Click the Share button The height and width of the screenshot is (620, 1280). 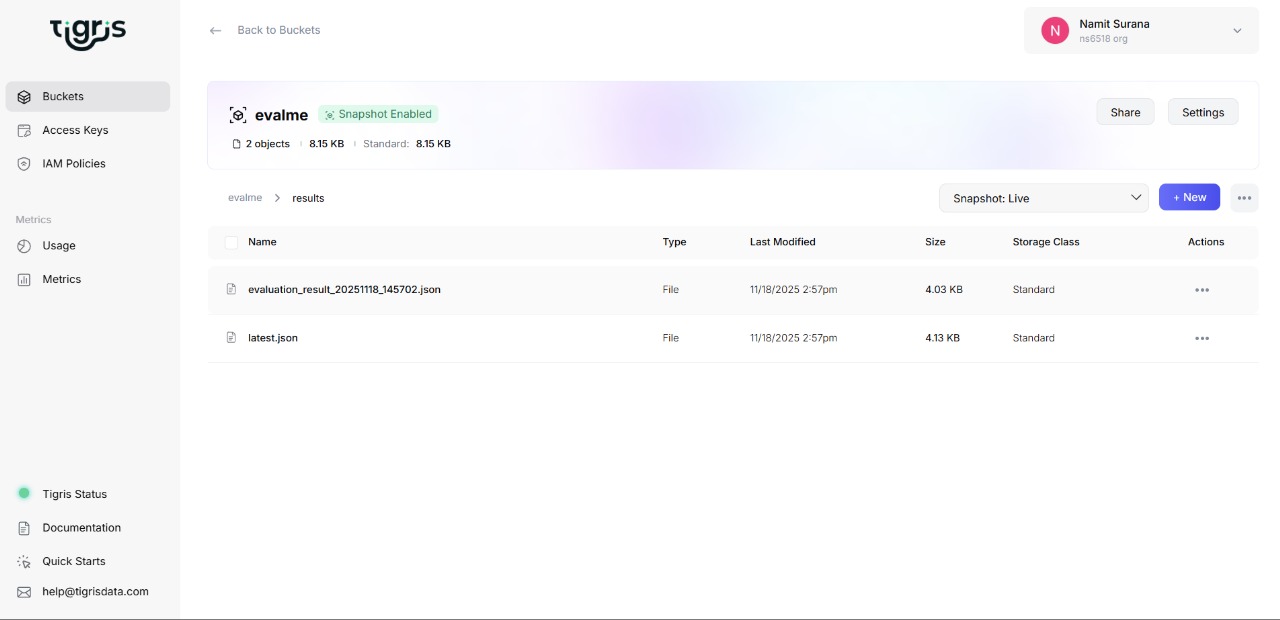point(1125,112)
